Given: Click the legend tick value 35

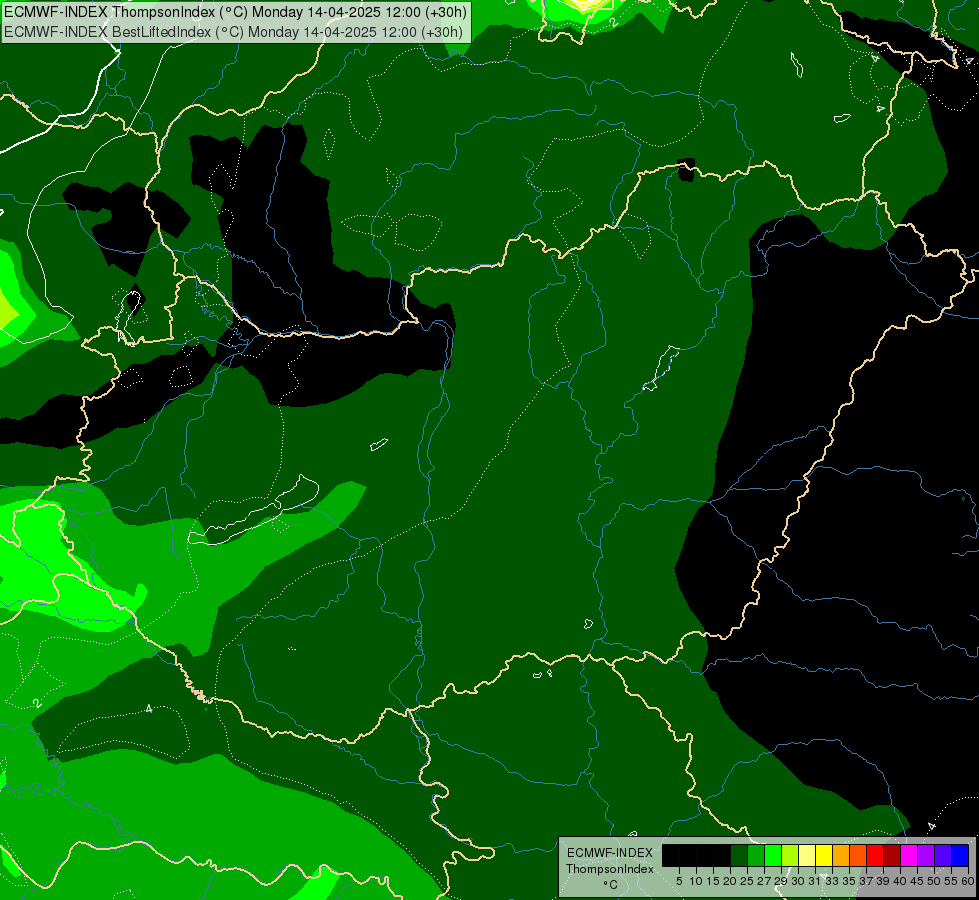Looking at the screenshot, I should click(x=849, y=881).
